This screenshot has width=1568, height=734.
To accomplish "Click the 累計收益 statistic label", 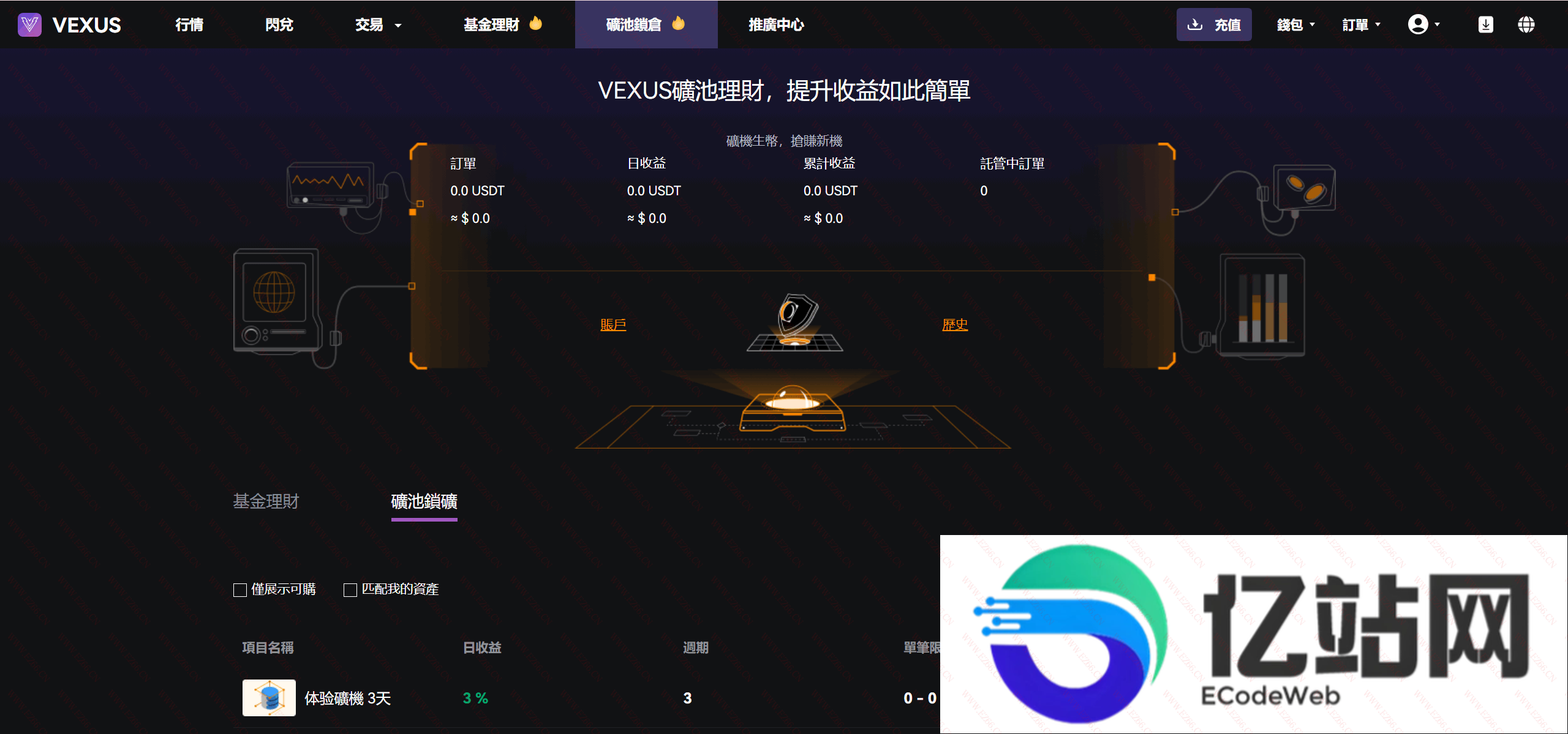I will (829, 163).
